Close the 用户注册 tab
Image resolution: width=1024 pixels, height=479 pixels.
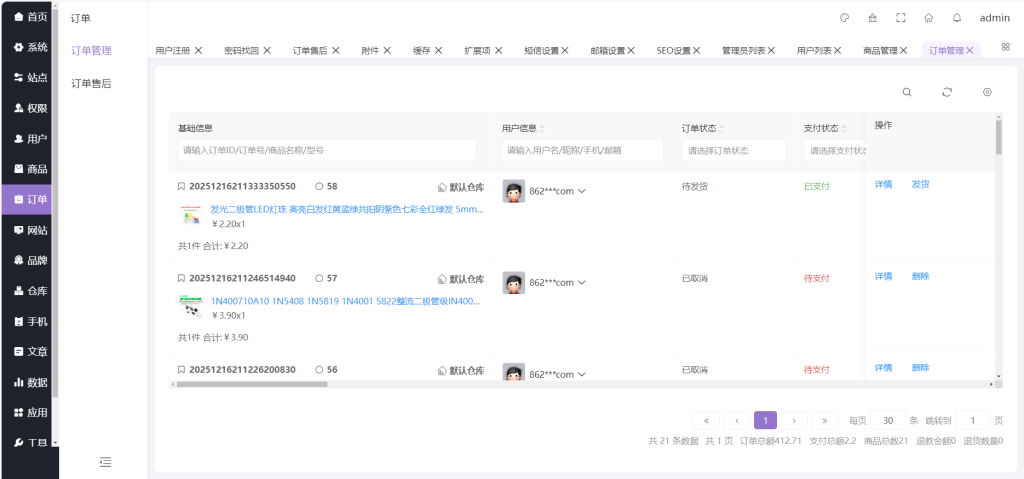[199, 50]
